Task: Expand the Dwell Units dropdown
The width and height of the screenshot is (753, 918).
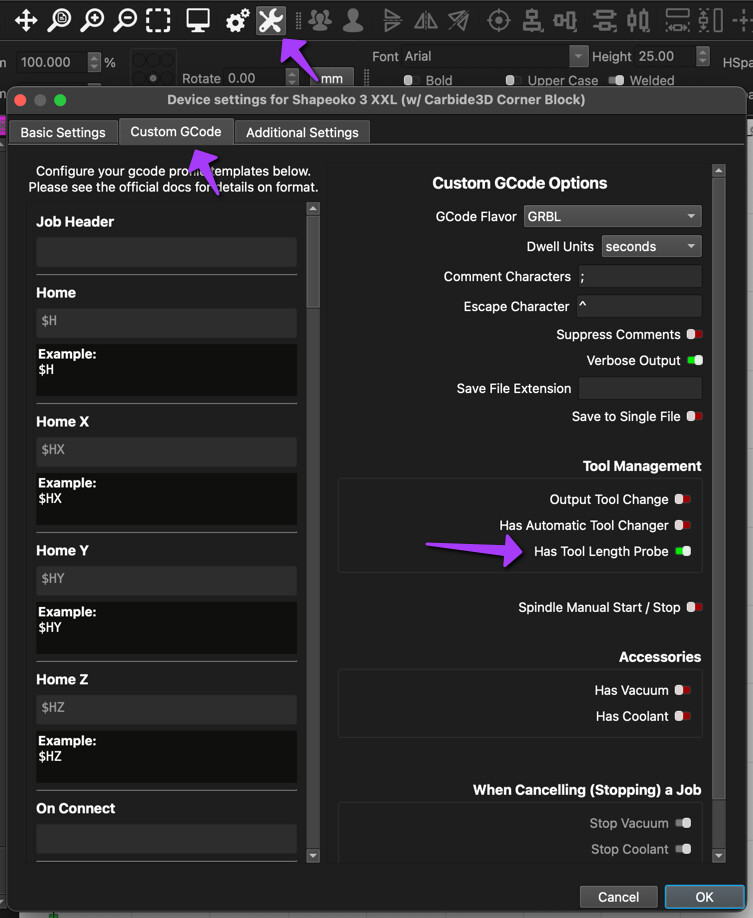Action: coord(650,246)
